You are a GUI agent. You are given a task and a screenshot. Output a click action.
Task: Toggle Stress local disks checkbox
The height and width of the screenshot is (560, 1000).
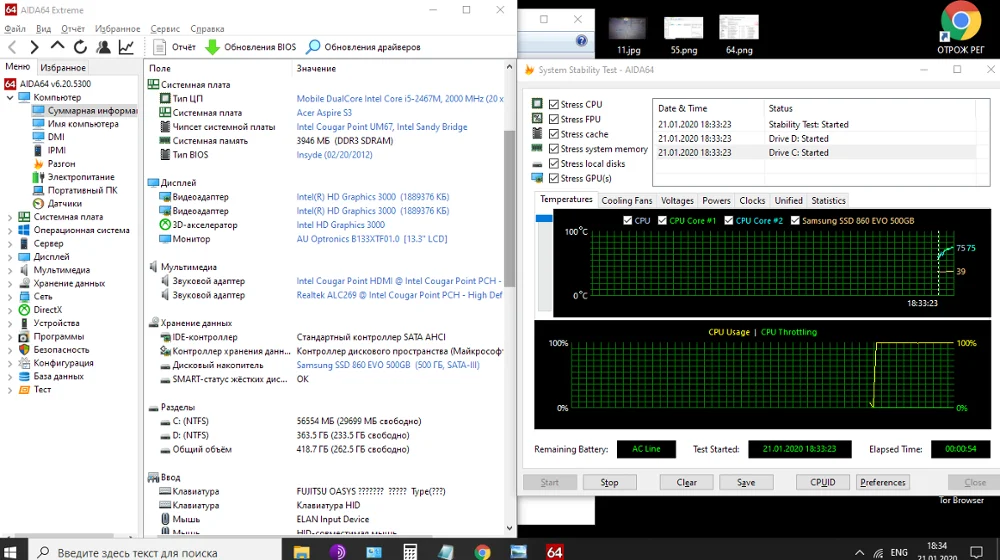[554, 163]
